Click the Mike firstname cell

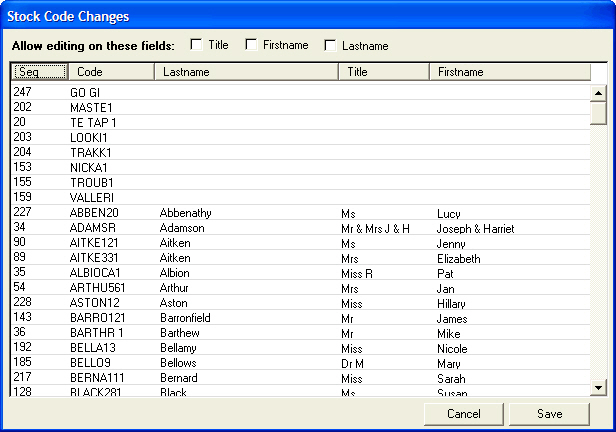coord(449,334)
